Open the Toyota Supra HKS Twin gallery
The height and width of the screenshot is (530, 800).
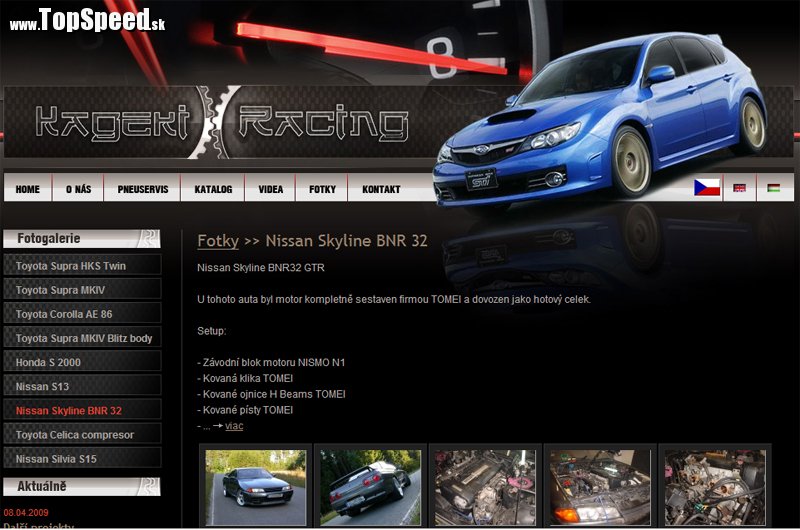point(82,265)
